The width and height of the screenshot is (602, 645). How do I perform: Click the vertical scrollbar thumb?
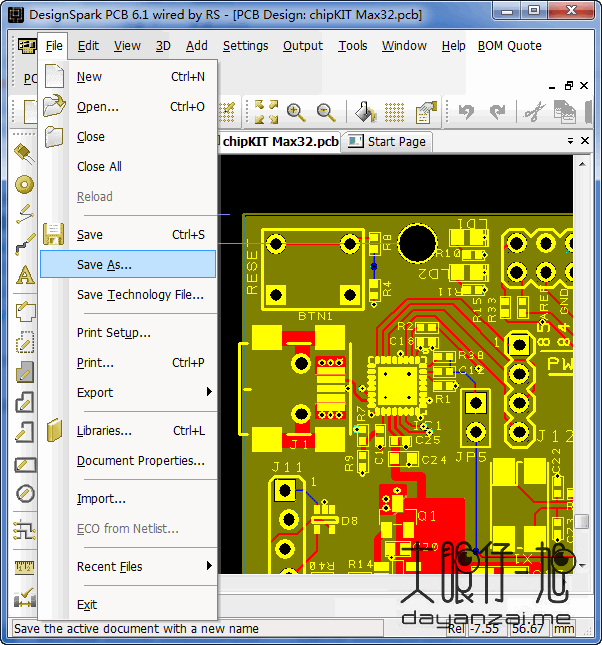click(582, 521)
